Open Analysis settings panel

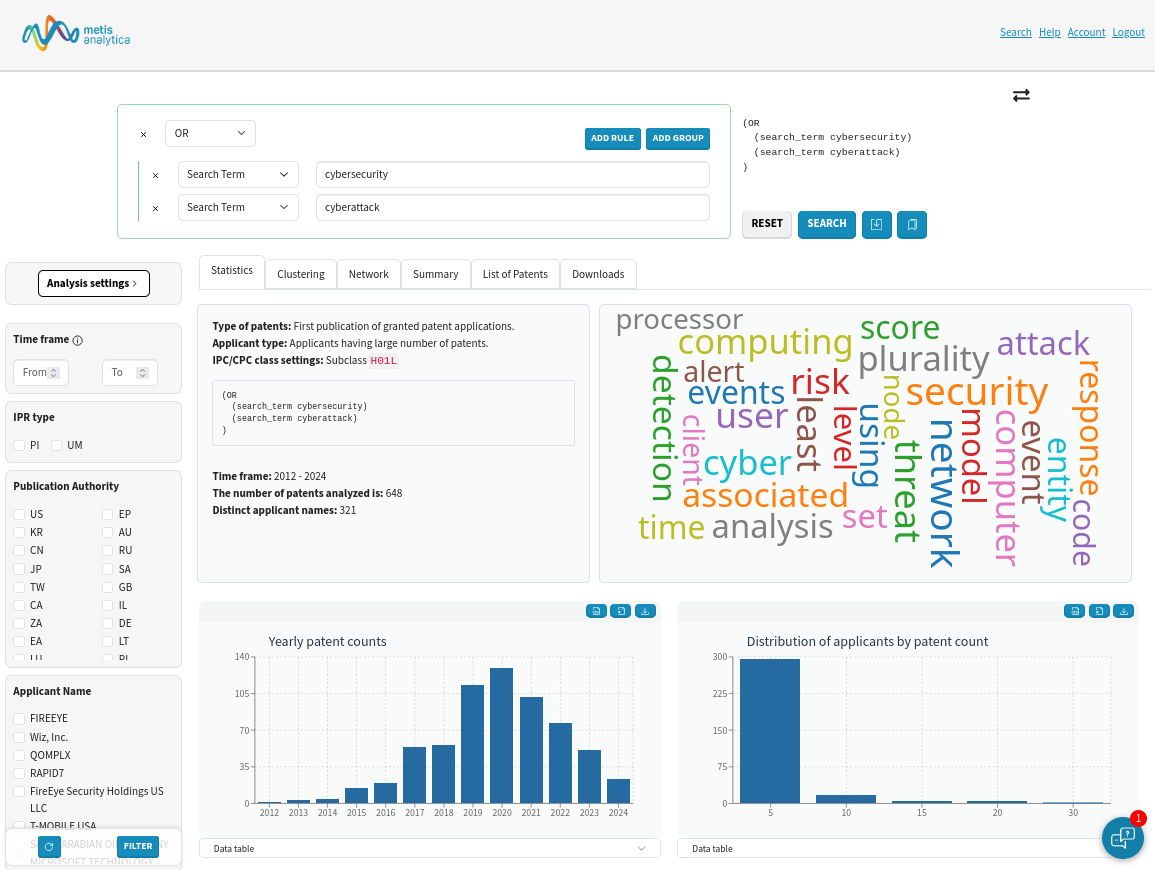pos(93,283)
